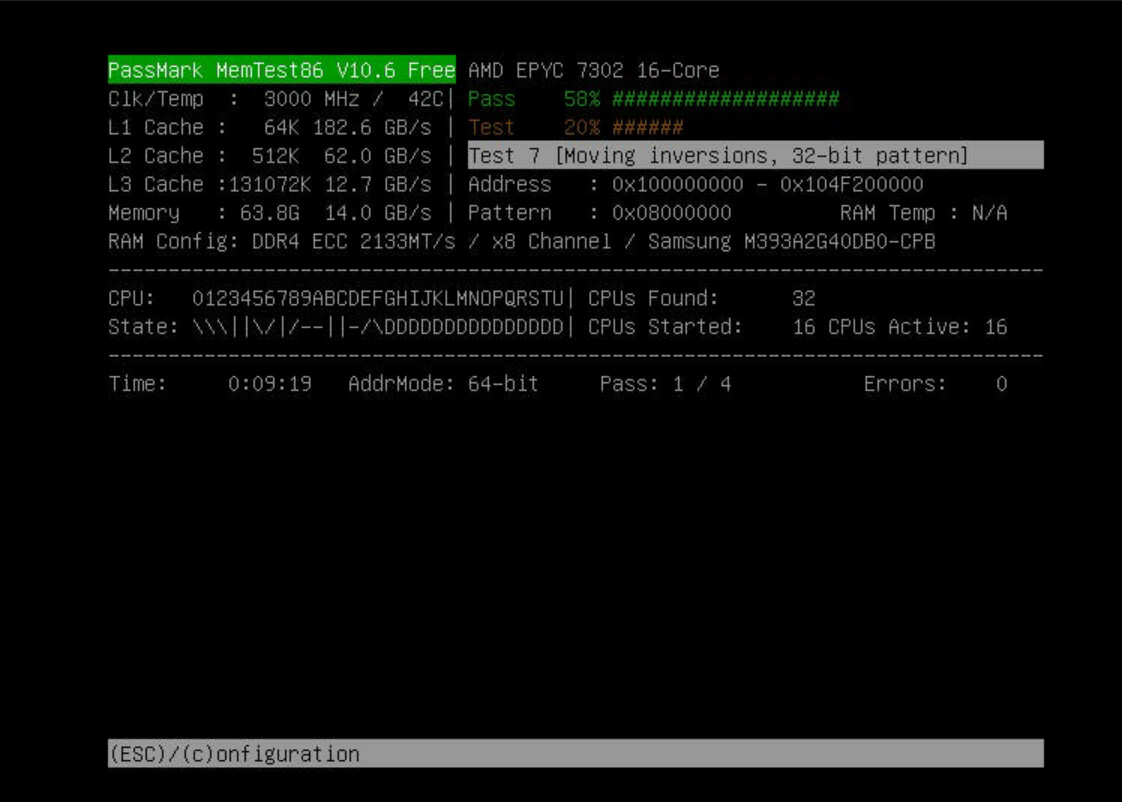Click the (ESC)/(c)onfiguration bar at bottom

point(575,754)
